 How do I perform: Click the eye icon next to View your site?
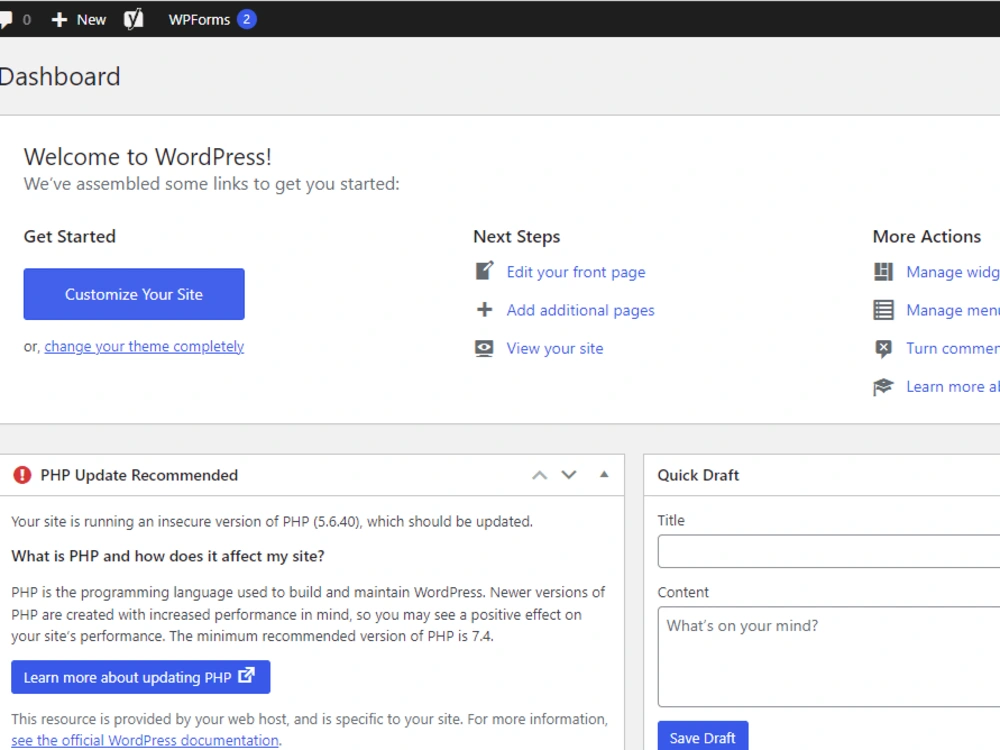click(484, 348)
